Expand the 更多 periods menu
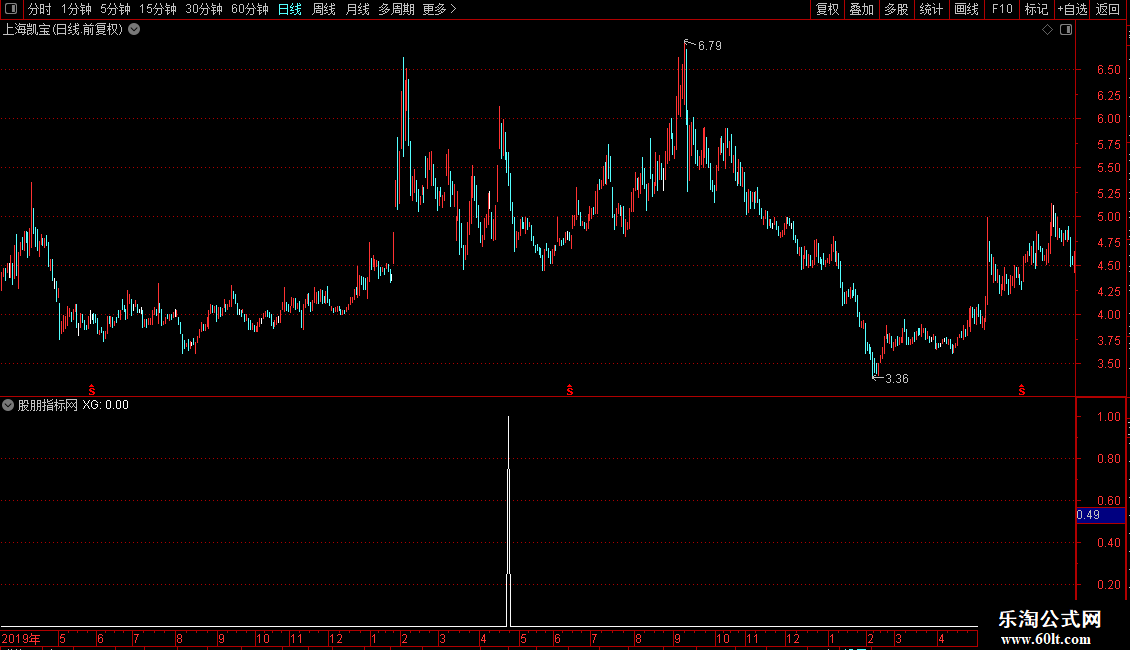Viewport: 1130px width, 650px height. pos(439,9)
